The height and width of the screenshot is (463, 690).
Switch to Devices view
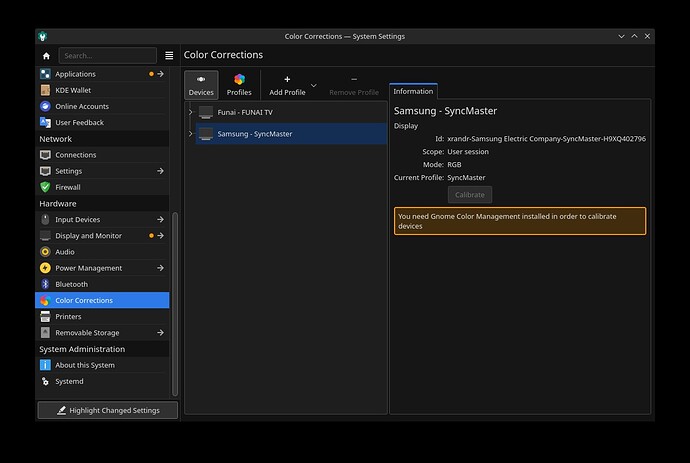point(201,85)
